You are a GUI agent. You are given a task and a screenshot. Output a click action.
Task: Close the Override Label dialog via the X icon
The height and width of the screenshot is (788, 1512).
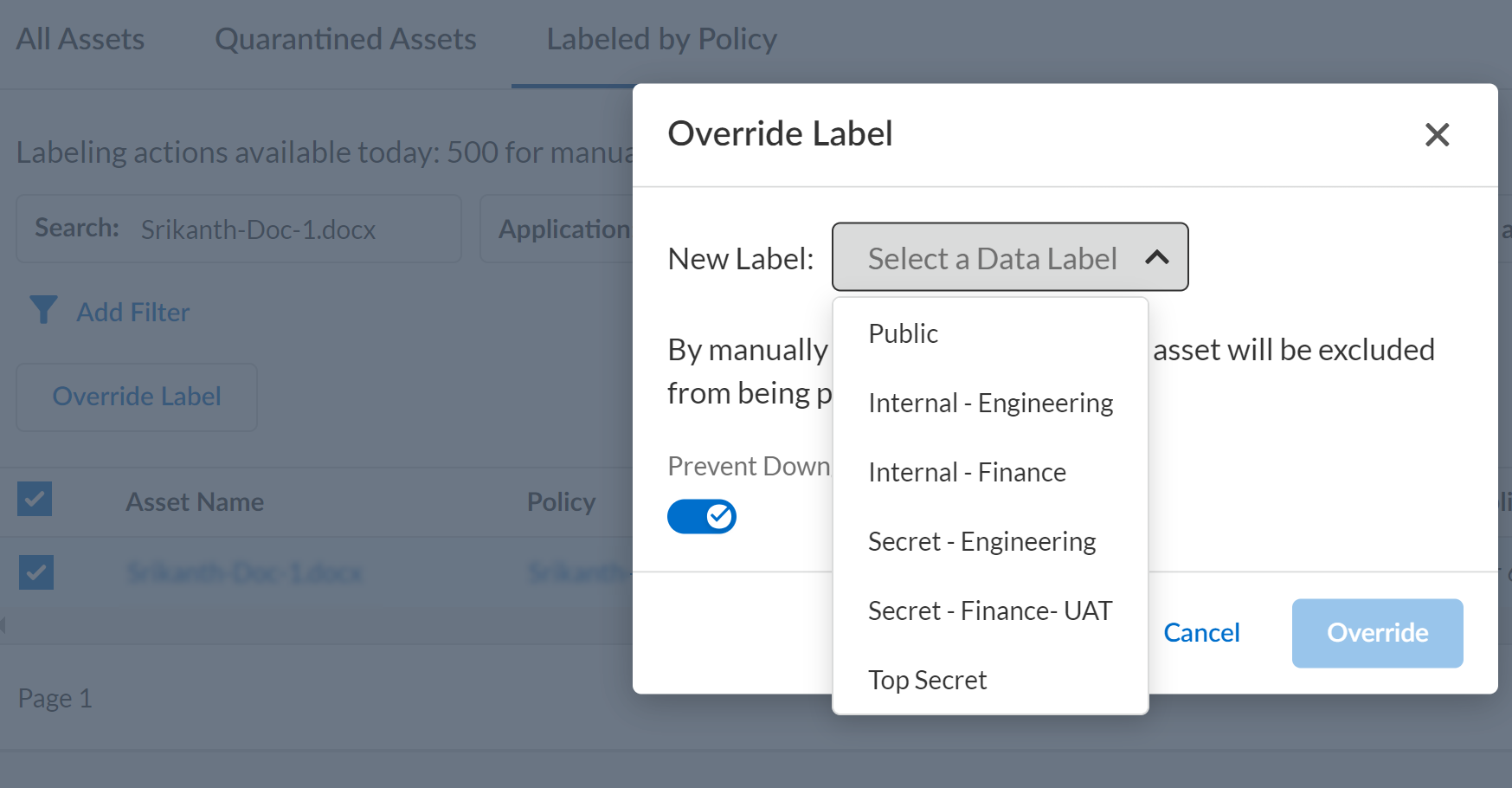[x=1437, y=135]
